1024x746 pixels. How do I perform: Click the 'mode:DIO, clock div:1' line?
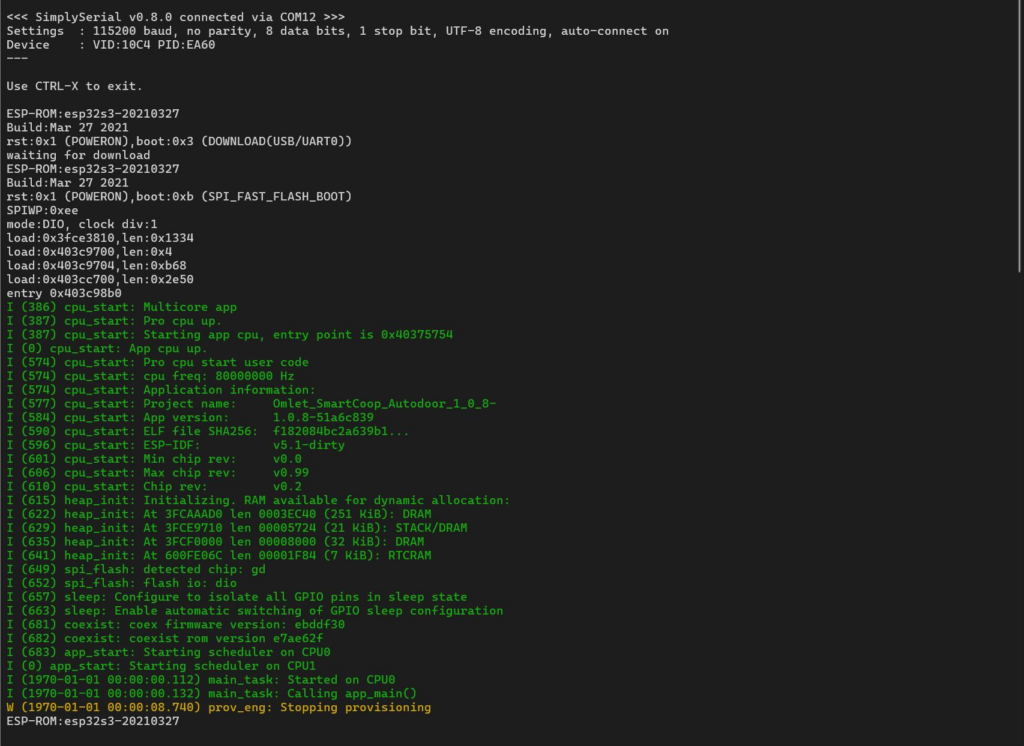[x=82, y=224]
